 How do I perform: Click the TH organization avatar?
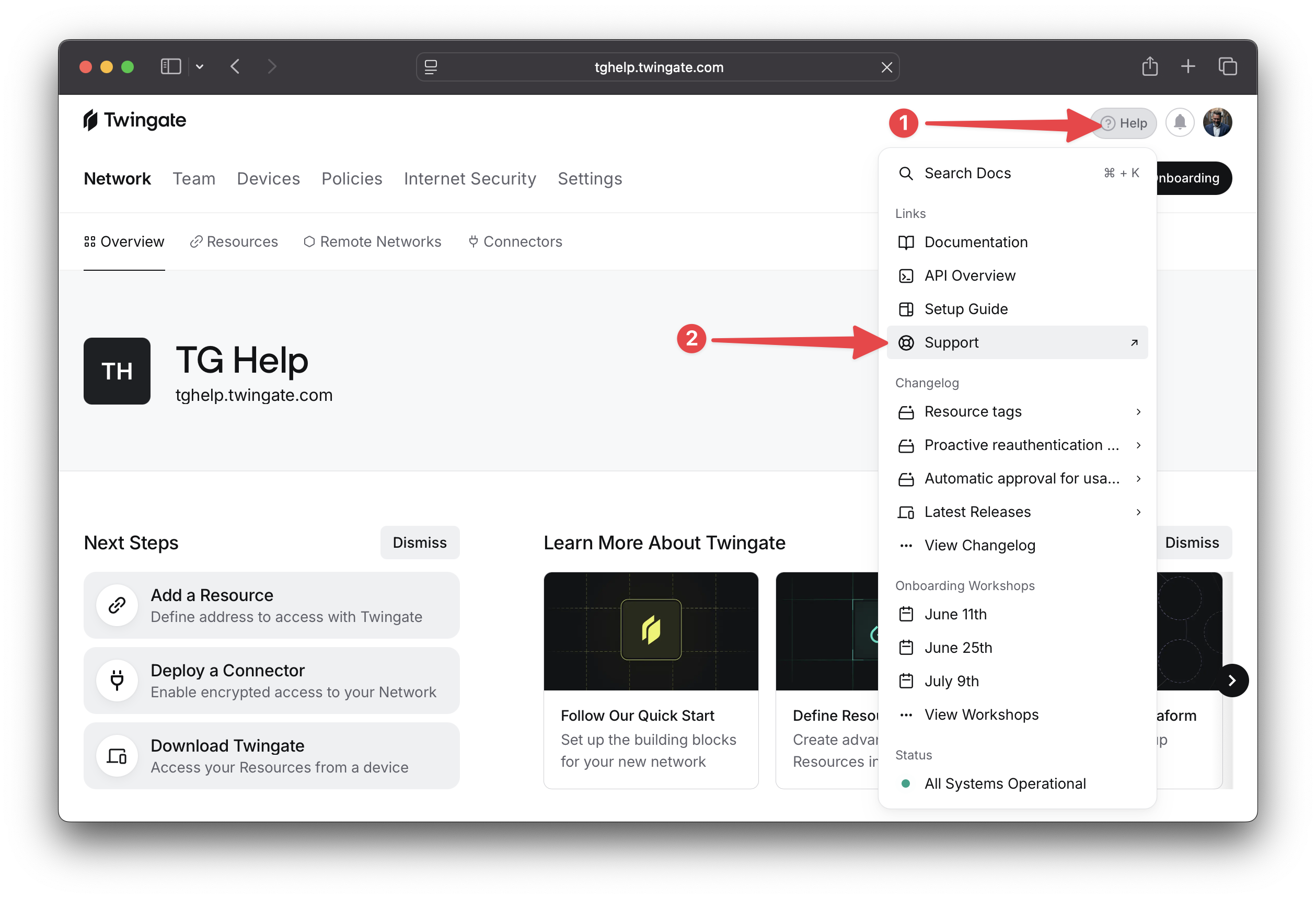117,372
